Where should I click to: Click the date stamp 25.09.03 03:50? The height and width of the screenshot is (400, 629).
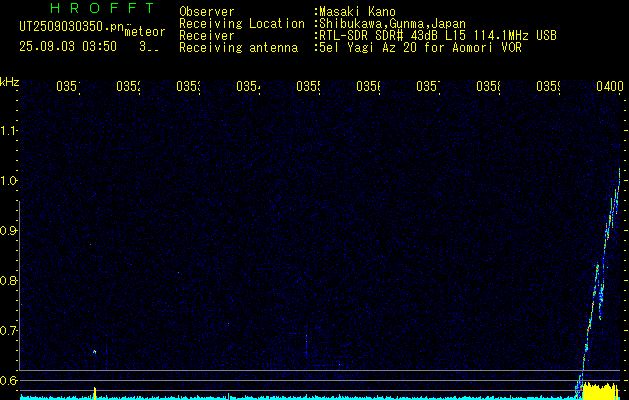coord(68,47)
